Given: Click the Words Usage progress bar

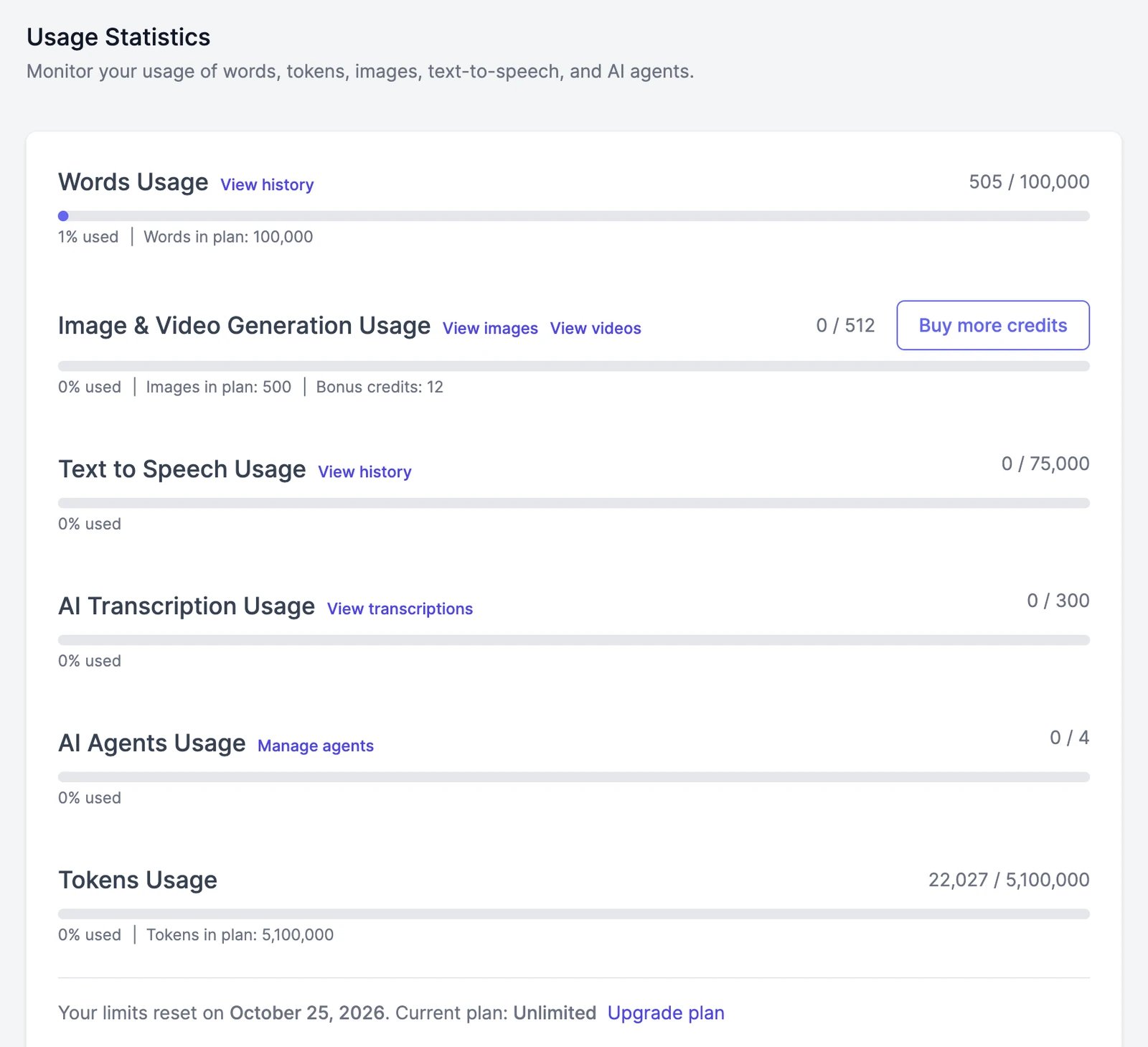Looking at the screenshot, I should 574,216.
